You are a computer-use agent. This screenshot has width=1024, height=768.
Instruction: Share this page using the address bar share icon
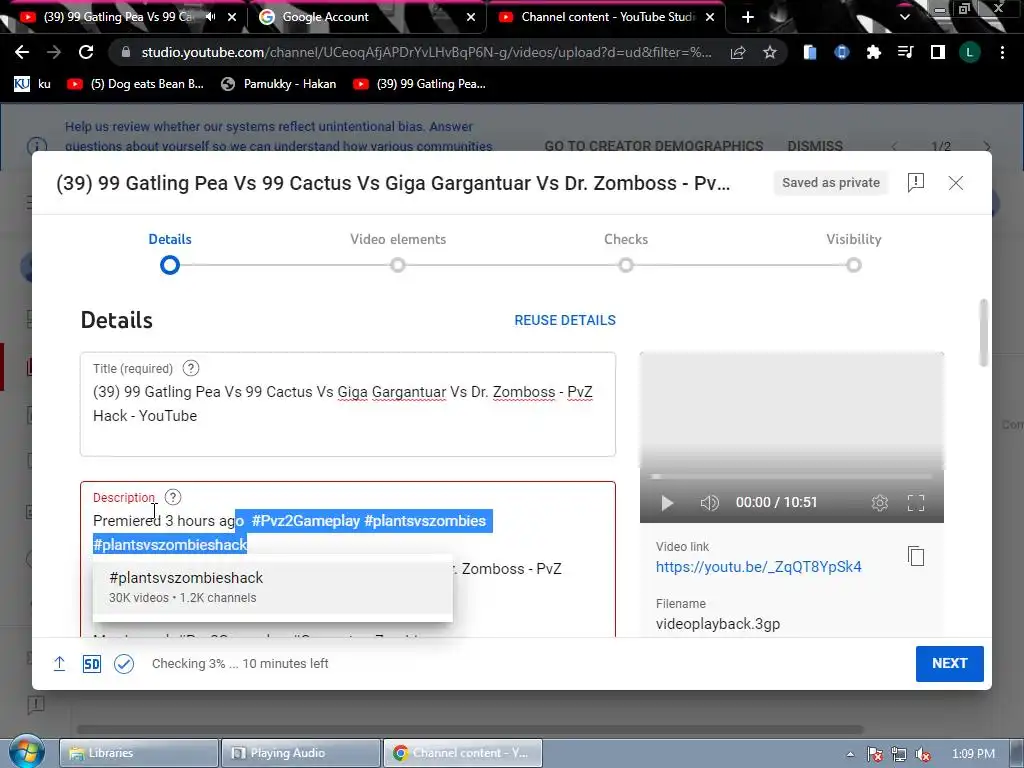click(738, 52)
